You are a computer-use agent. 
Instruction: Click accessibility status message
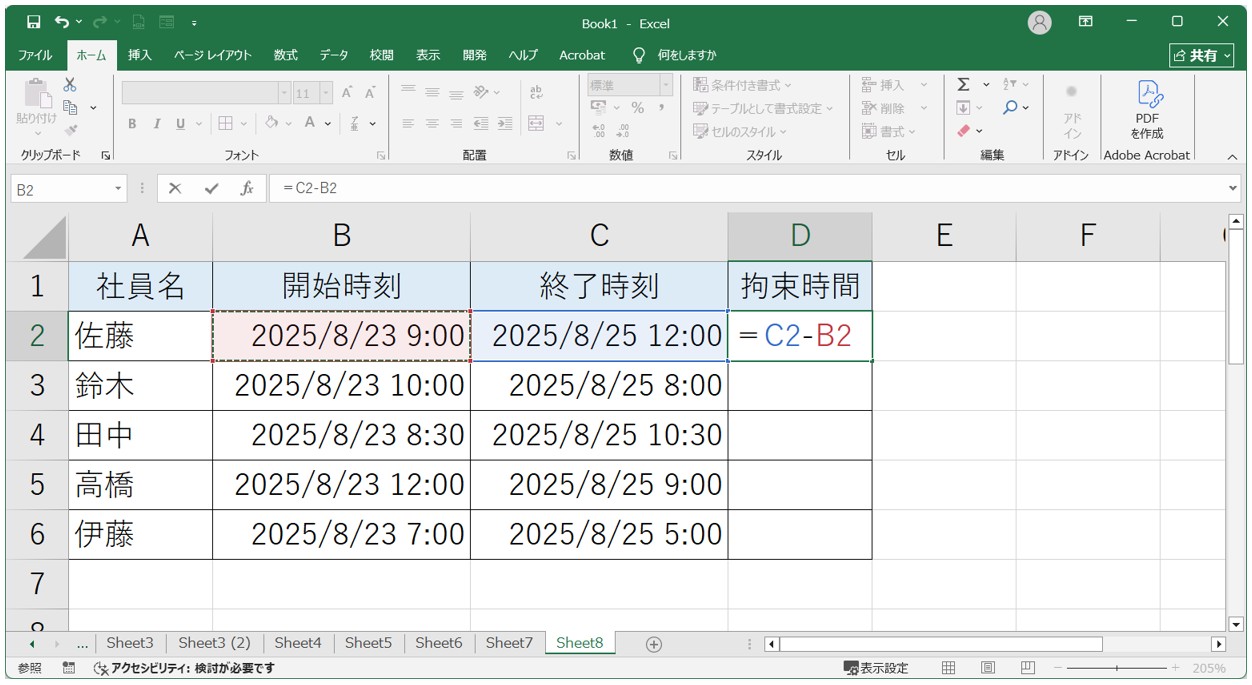pos(184,668)
